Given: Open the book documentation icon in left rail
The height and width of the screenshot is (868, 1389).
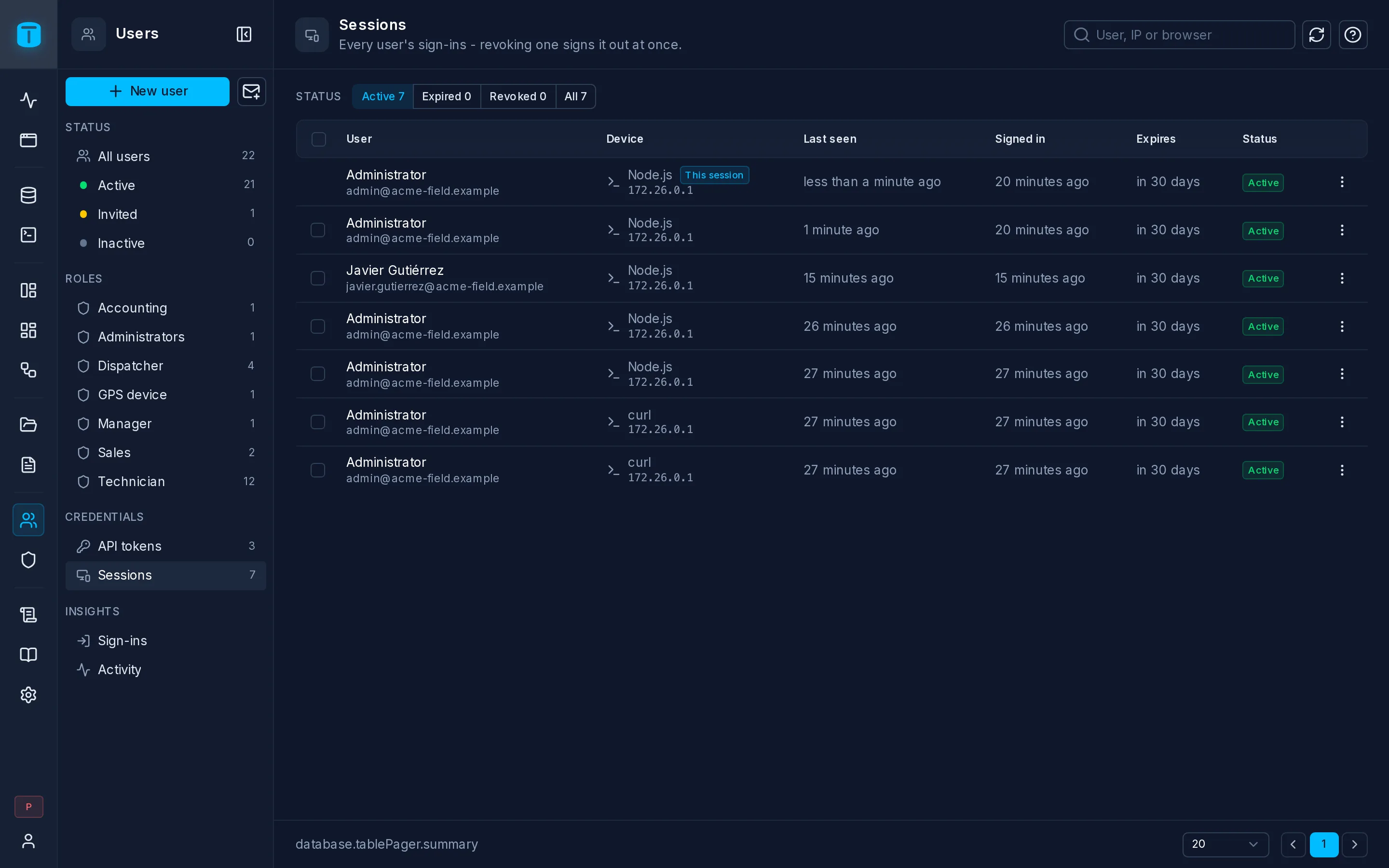Looking at the screenshot, I should click(28, 654).
